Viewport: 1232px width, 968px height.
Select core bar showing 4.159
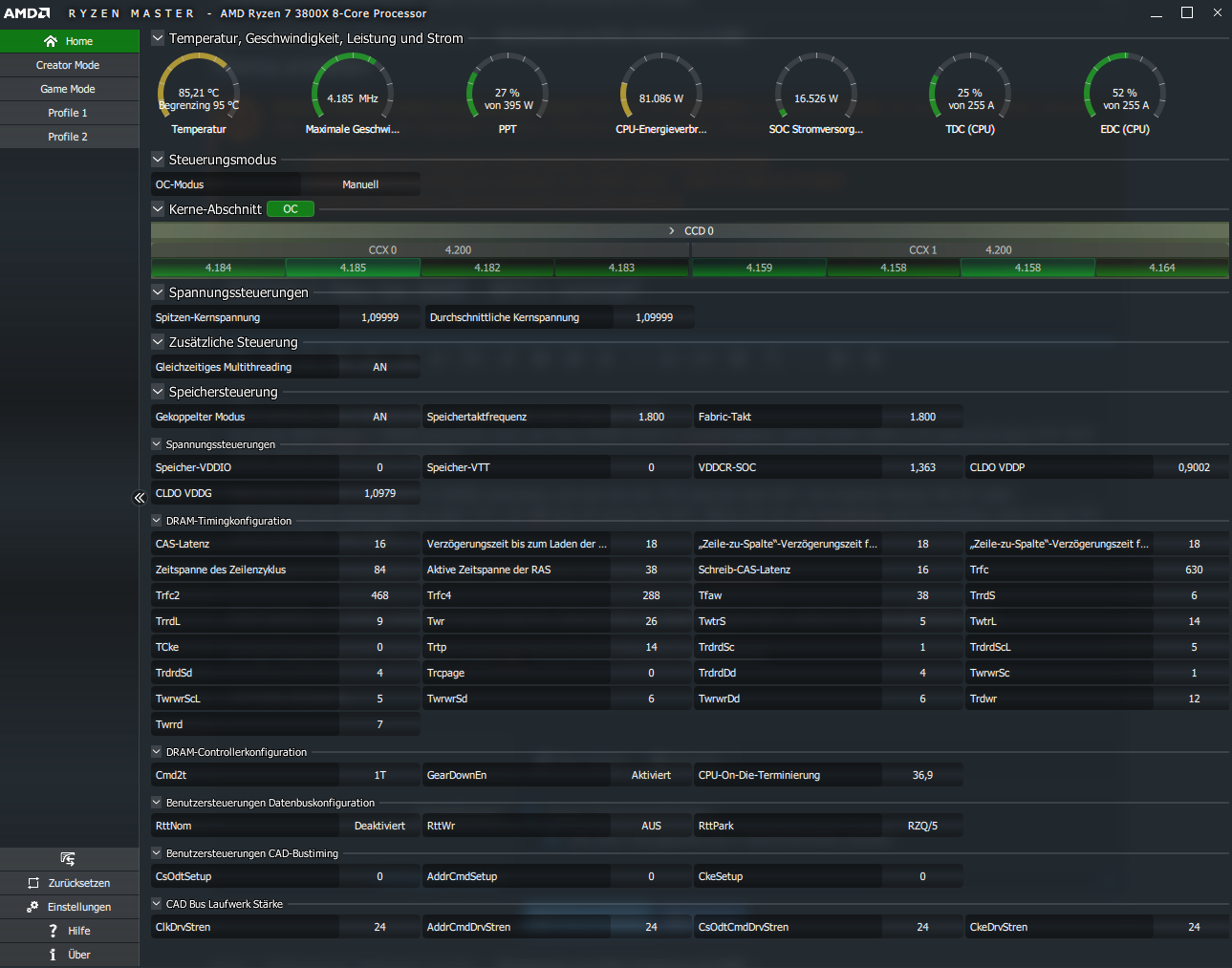click(x=759, y=269)
